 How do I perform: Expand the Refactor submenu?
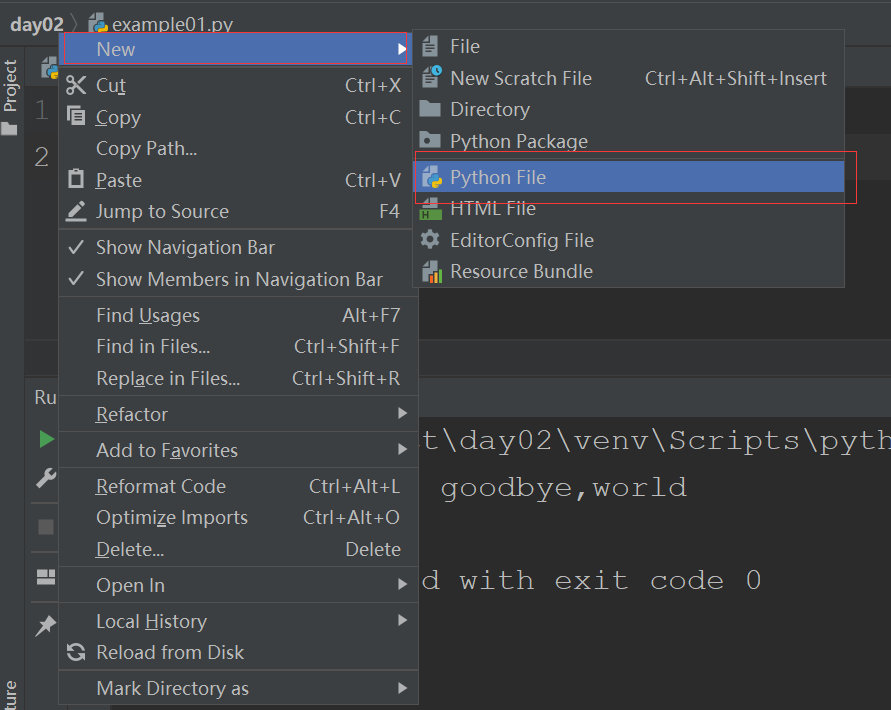[239, 414]
